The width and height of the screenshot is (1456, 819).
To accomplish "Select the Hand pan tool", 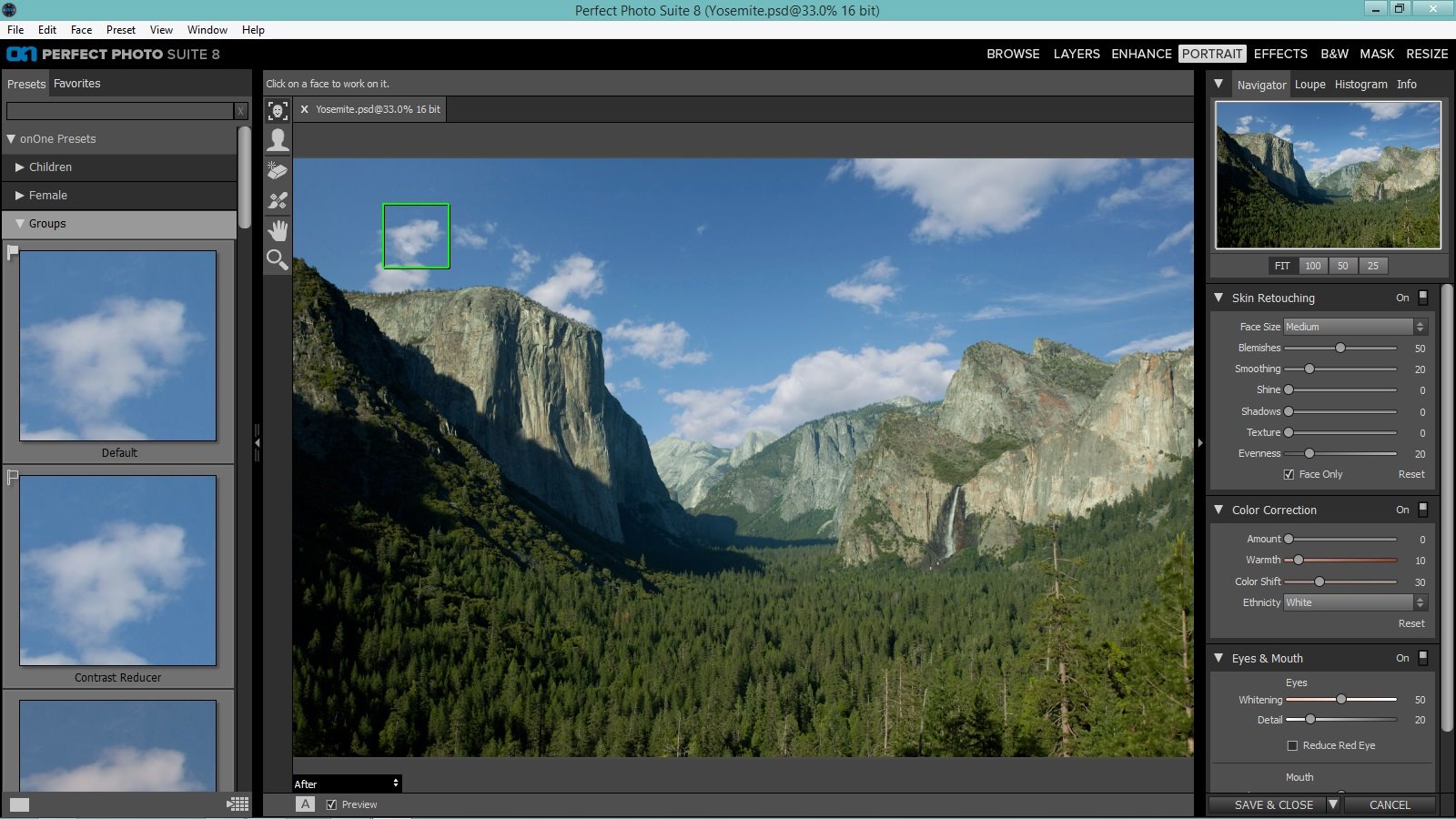I will click(x=278, y=230).
